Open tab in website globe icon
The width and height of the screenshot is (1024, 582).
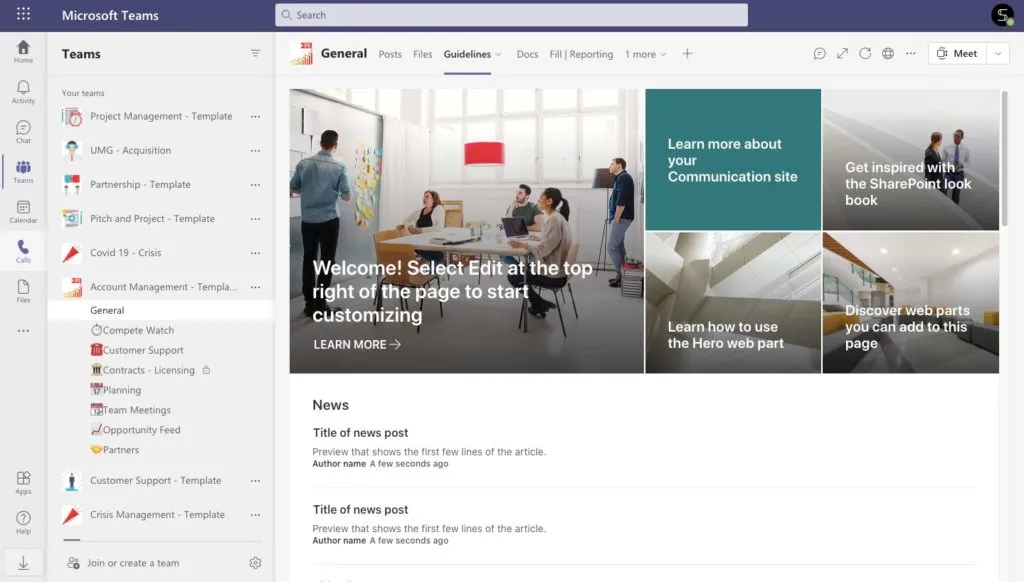point(888,54)
